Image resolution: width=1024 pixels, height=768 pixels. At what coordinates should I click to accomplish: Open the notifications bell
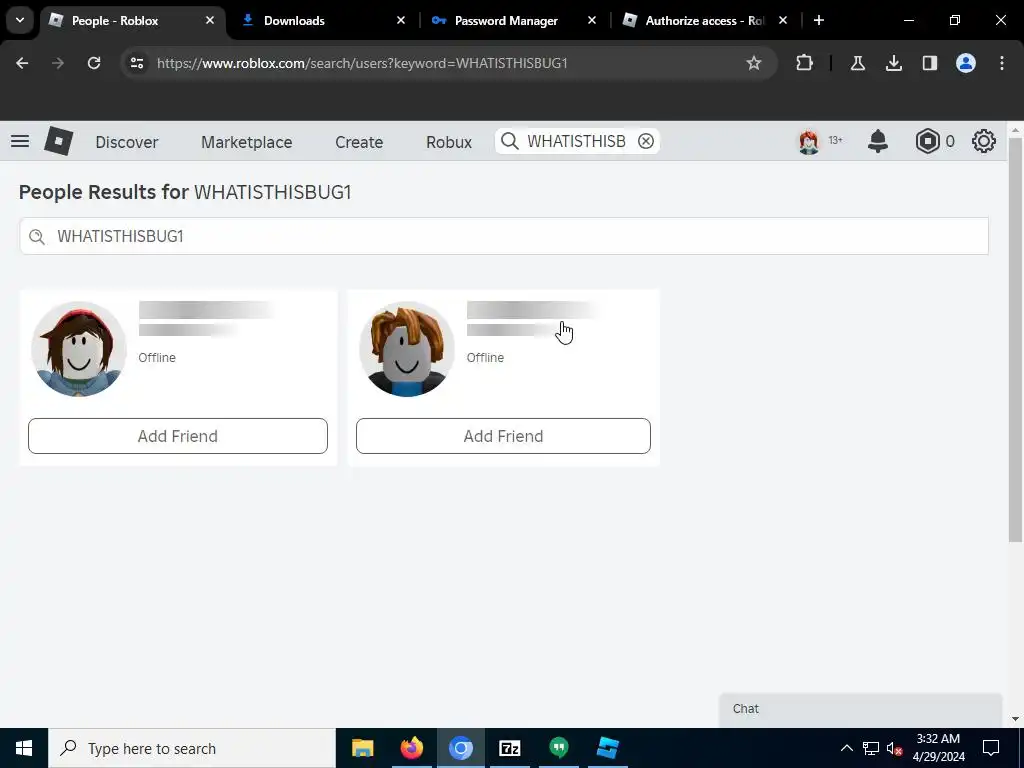[878, 141]
